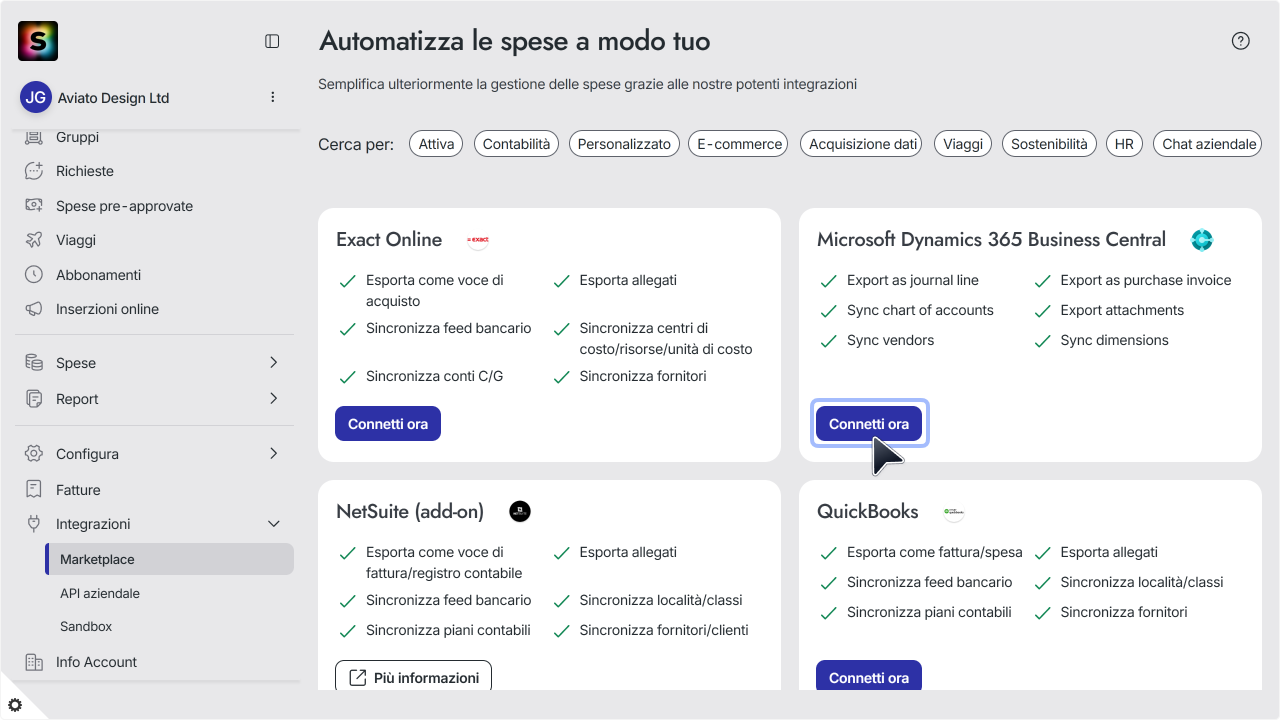Click 'Export as journal line' feature text
The width and height of the screenshot is (1280, 720).
click(913, 280)
